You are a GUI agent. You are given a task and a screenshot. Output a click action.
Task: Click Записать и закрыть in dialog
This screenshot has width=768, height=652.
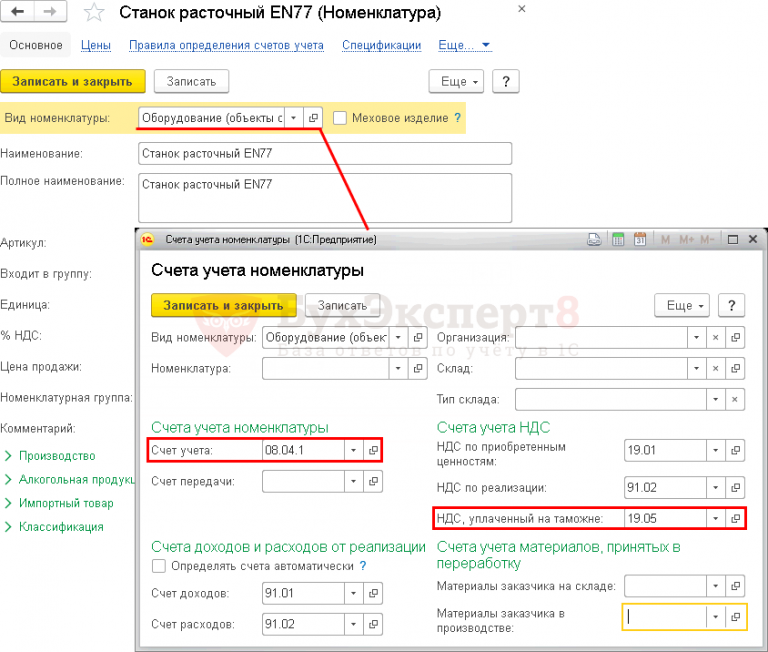pos(223,305)
